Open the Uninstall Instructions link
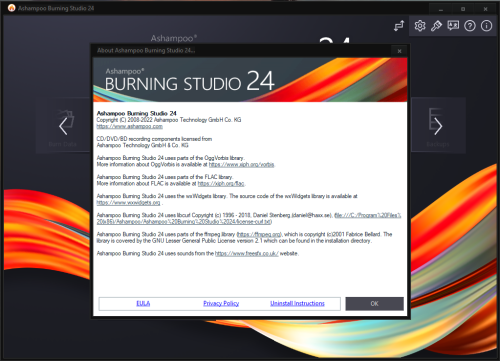500x361 pixels. pos(297,303)
